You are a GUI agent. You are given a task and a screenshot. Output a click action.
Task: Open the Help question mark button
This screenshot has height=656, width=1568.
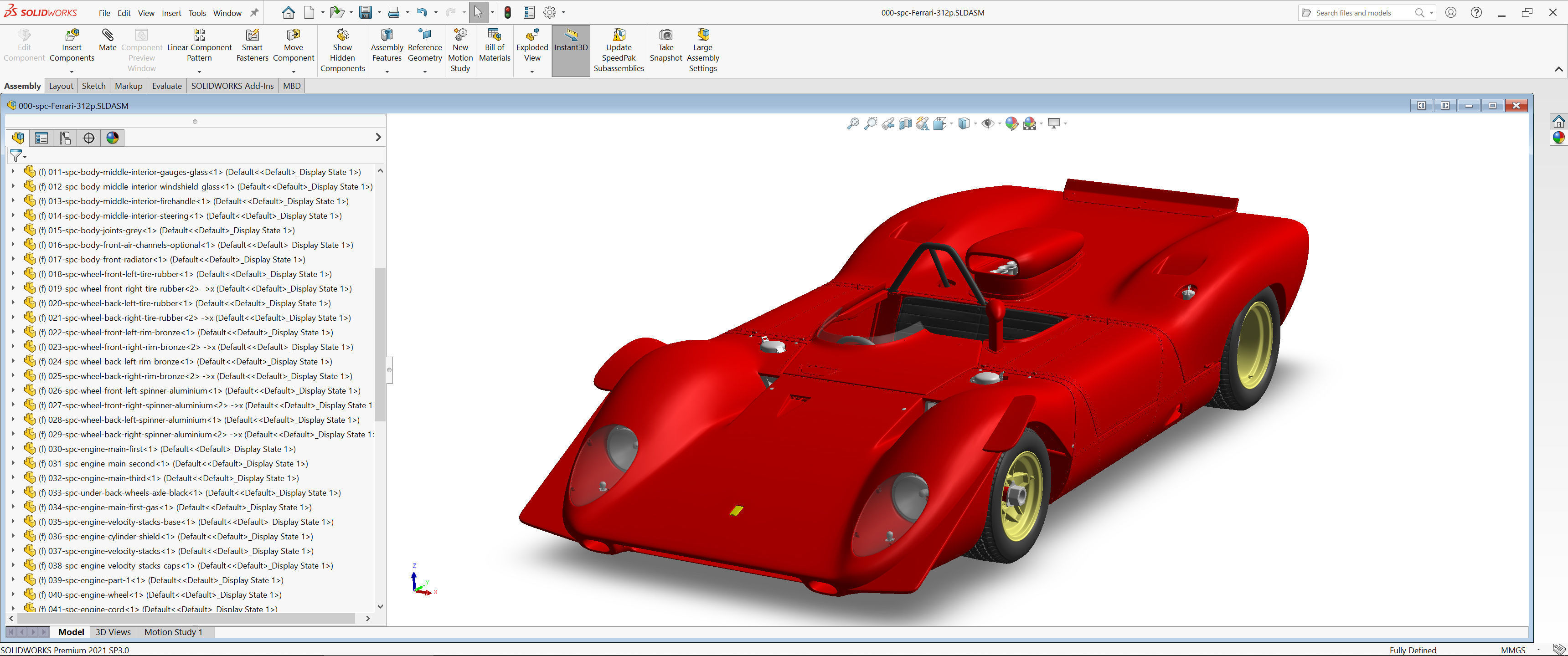[1476, 12]
